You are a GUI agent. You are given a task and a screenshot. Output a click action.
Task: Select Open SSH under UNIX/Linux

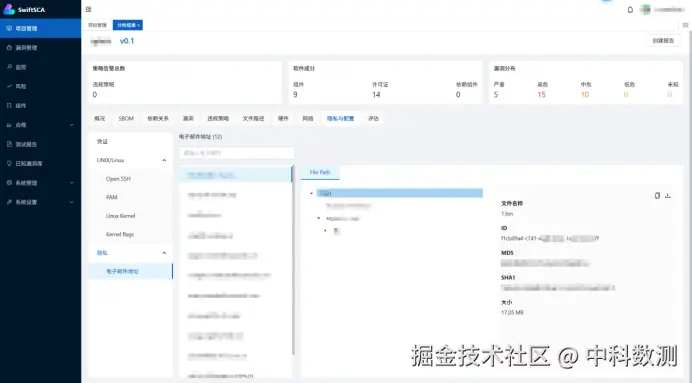click(130, 179)
